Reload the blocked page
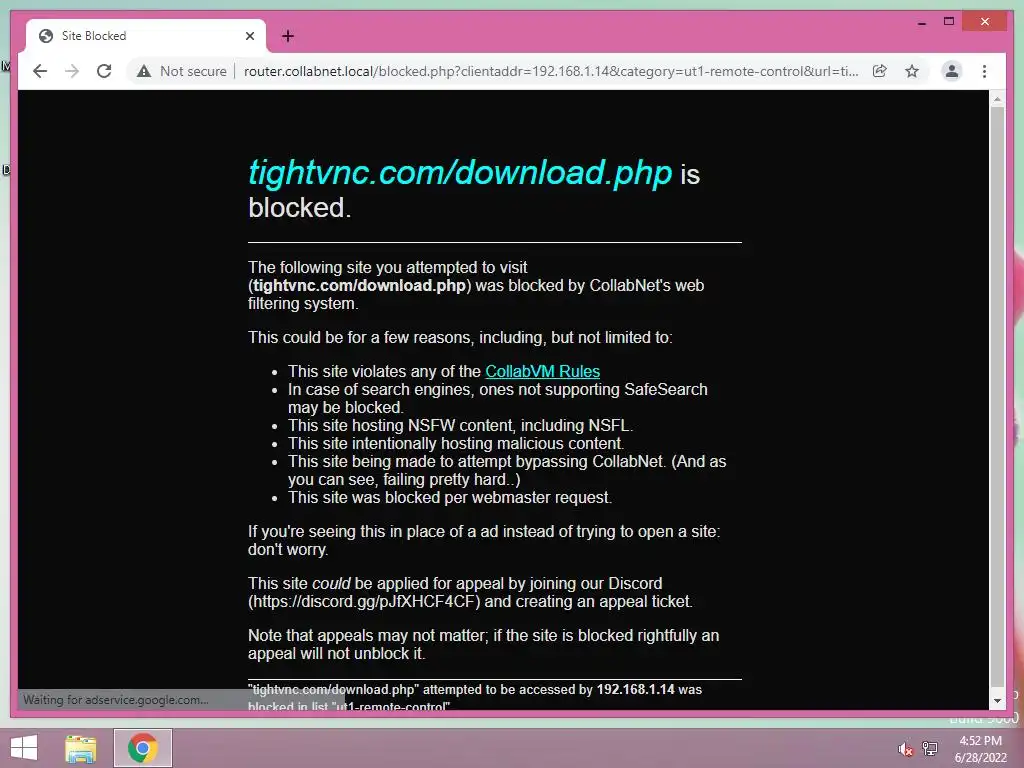The height and width of the screenshot is (768, 1024). pos(104,71)
